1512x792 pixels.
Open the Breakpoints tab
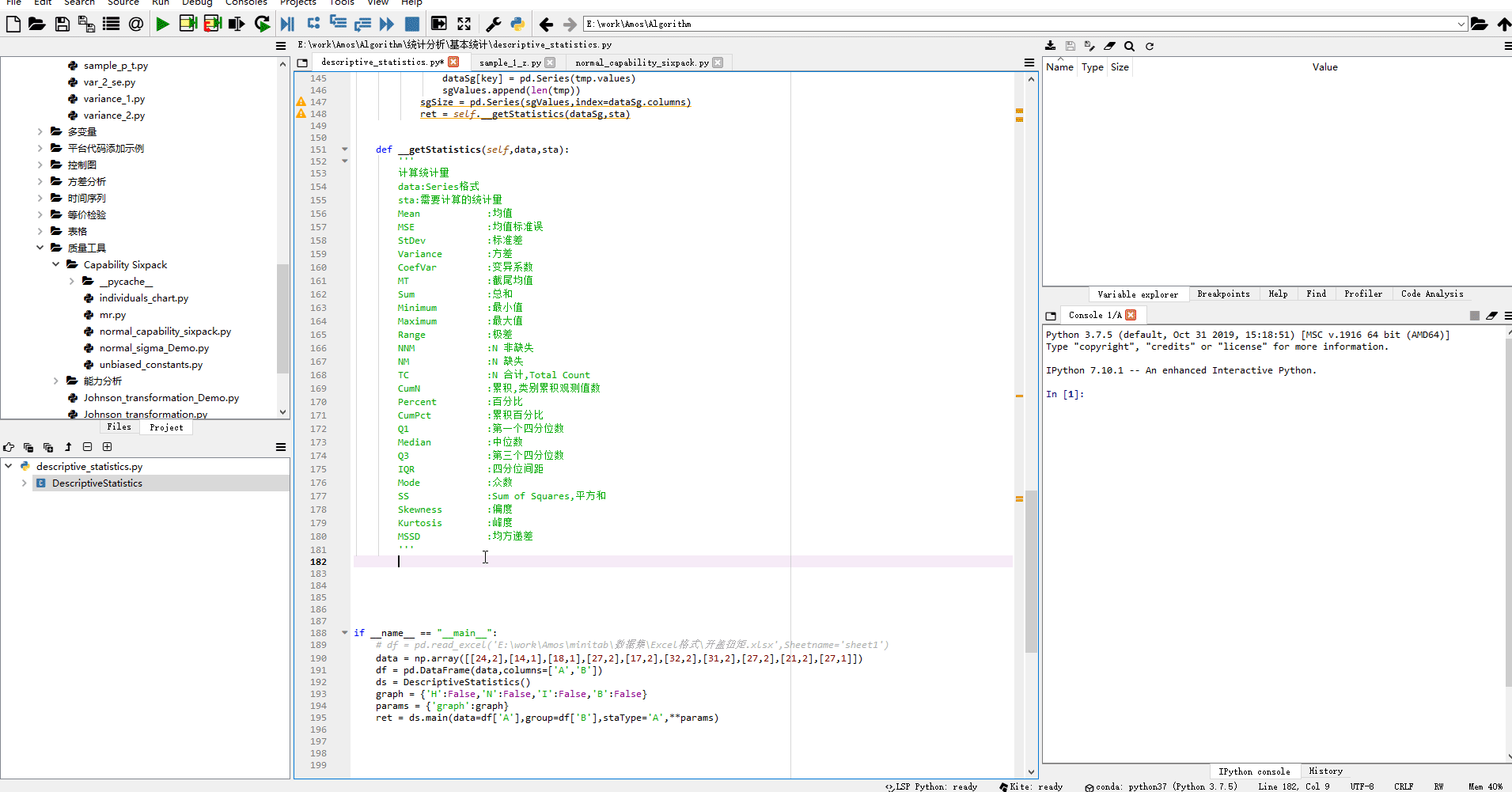tap(1223, 294)
